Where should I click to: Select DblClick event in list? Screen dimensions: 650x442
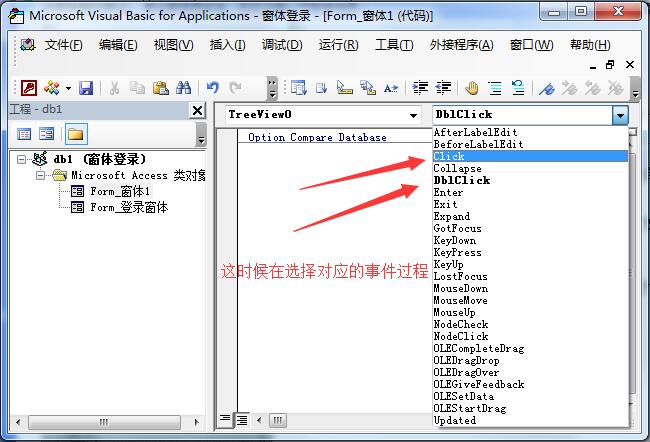tap(530, 180)
